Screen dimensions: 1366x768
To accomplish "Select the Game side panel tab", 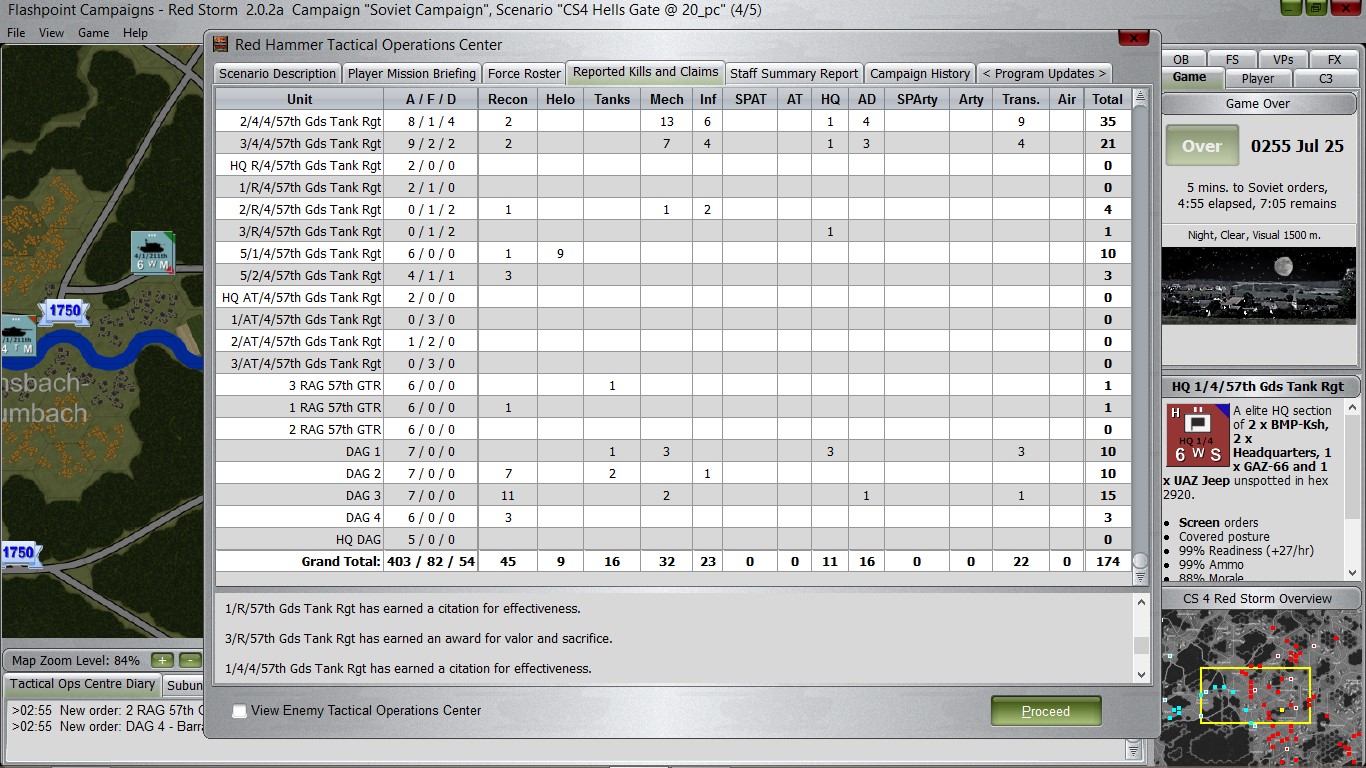I will [1190, 78].
